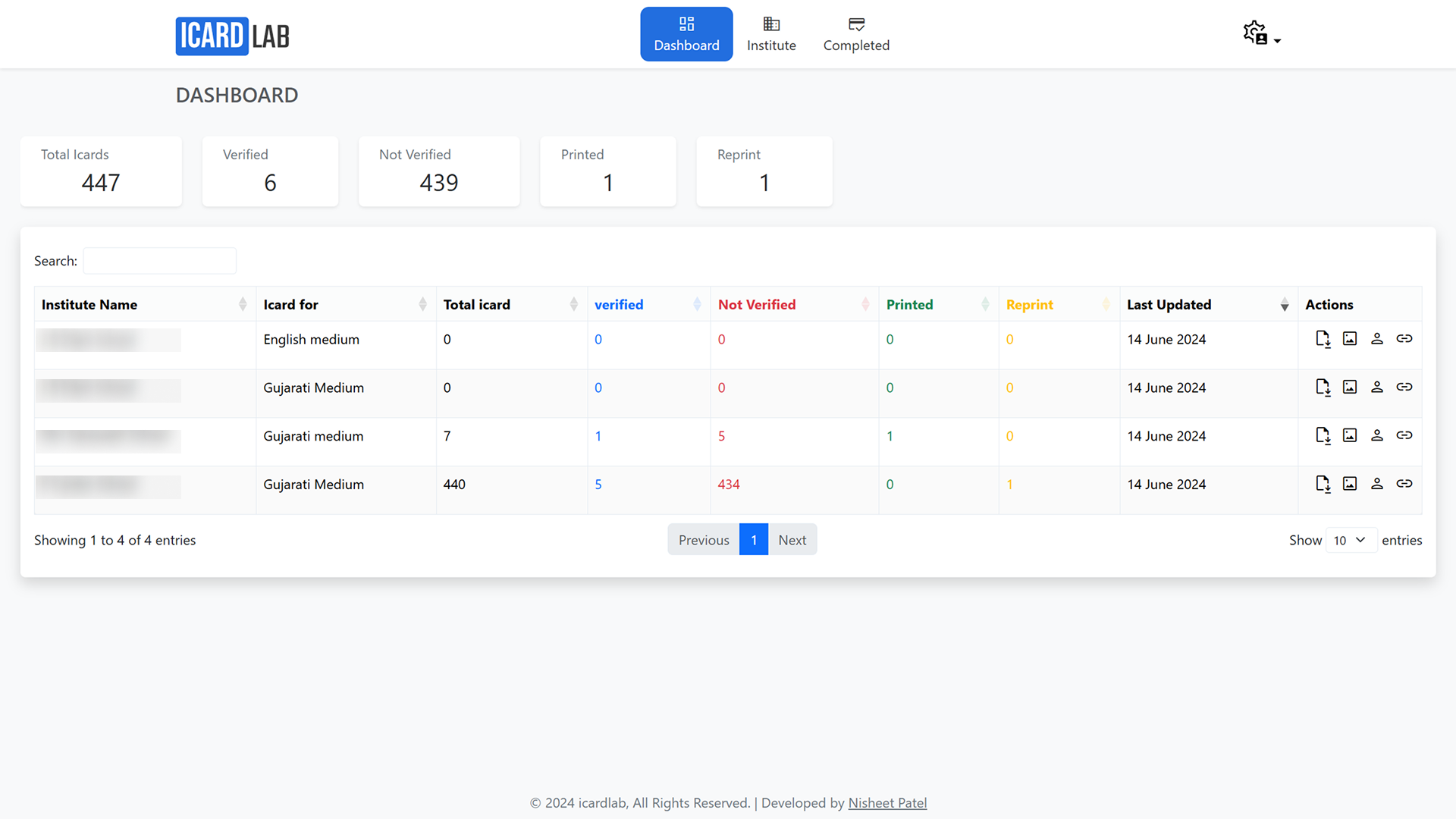Select page 1 in pagination
Image resolution: width=1456 pixels, height=819 pixels.
[754, 540]
